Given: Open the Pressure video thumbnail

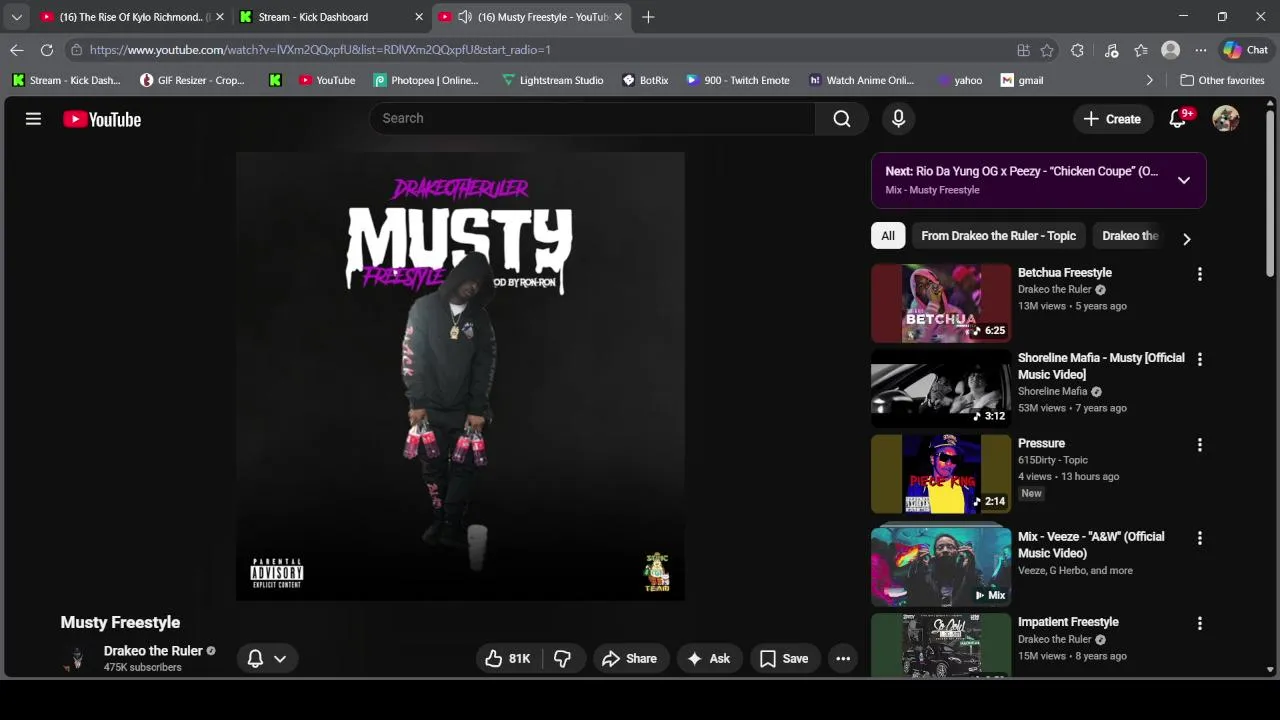Looking at the screenshot, I should pyautogui.click(x=941, y=474).
